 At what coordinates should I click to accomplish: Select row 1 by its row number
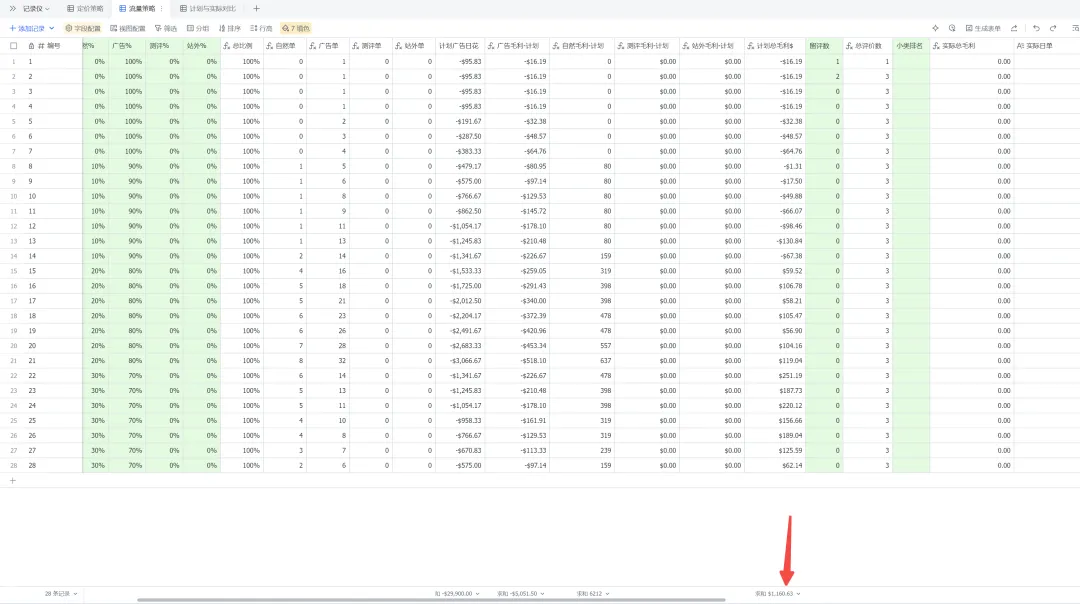click(x=13, y=61)
